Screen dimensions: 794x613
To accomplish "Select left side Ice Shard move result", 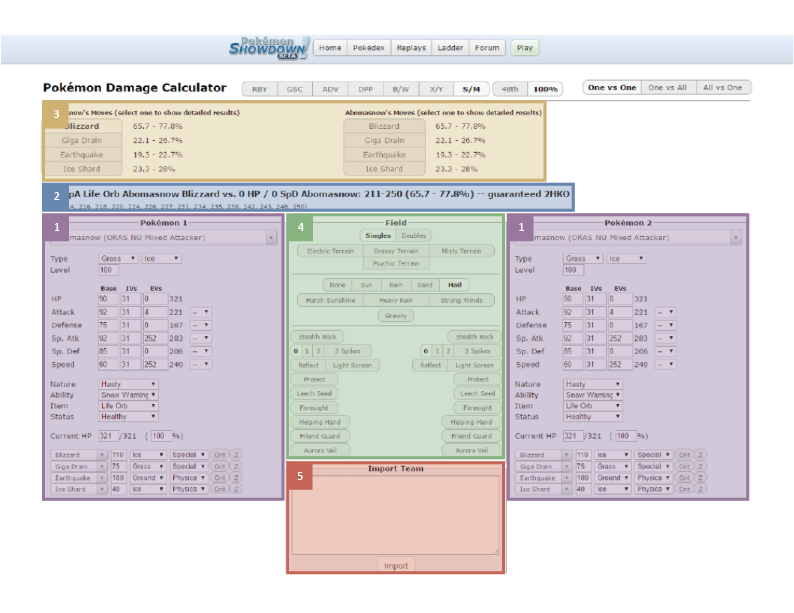I will coord(83,169).
